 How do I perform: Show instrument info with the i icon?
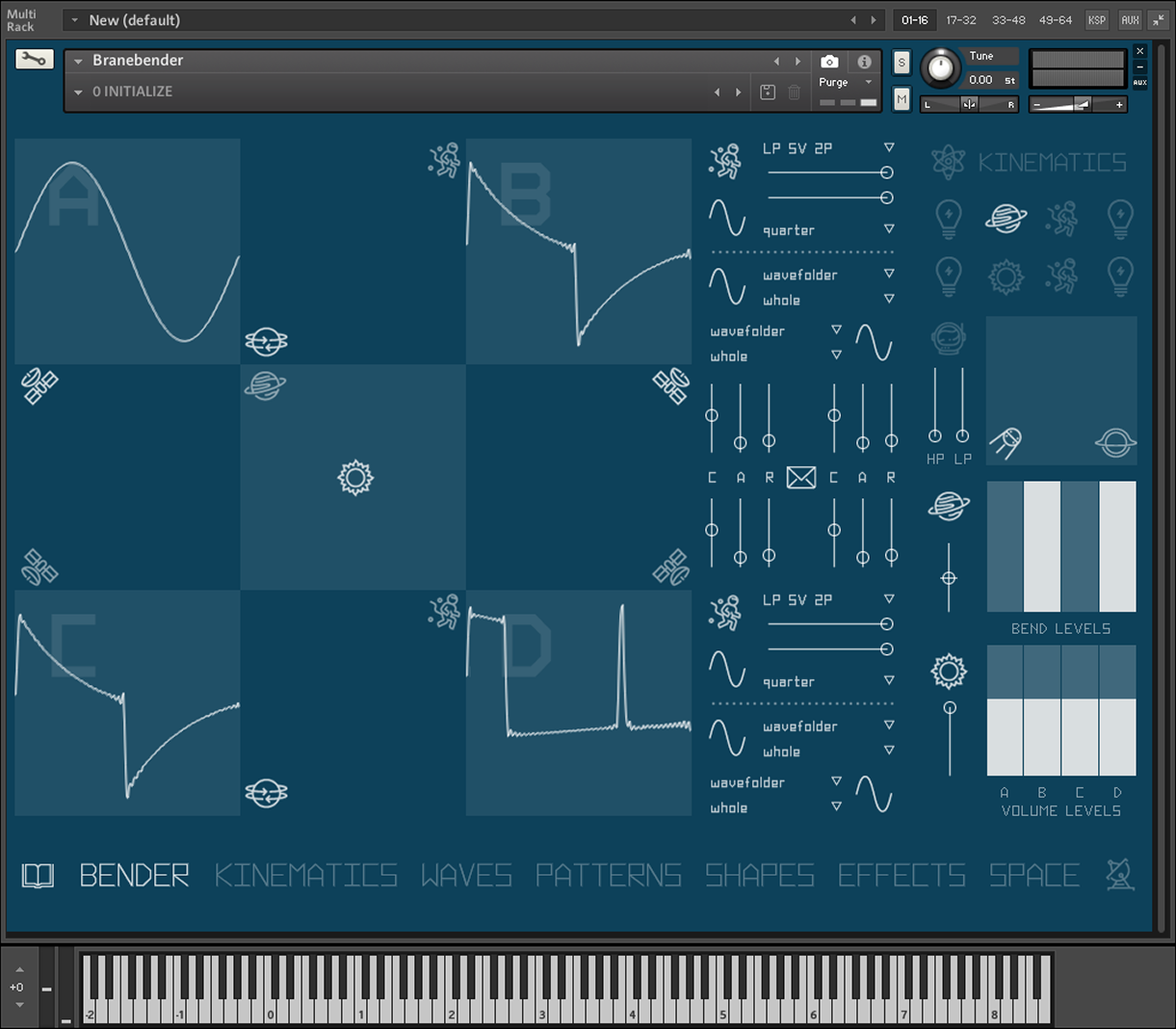[x=865, y=62]
